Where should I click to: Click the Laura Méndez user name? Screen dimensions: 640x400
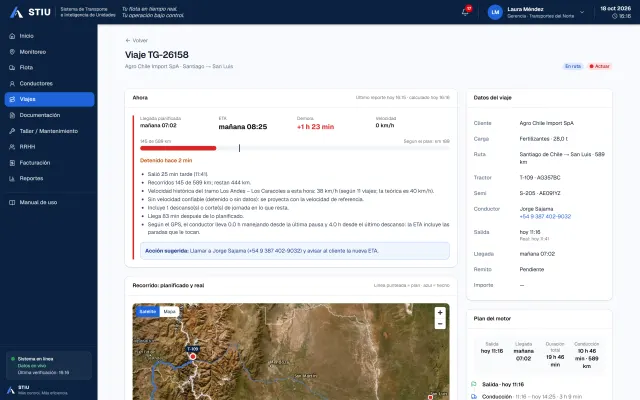(525, 9)
